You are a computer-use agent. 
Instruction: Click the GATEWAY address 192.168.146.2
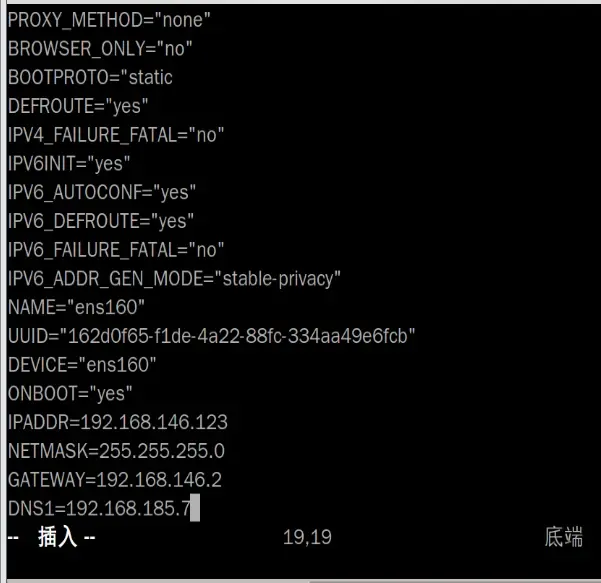pyautogui.click(x=159, y=480)
